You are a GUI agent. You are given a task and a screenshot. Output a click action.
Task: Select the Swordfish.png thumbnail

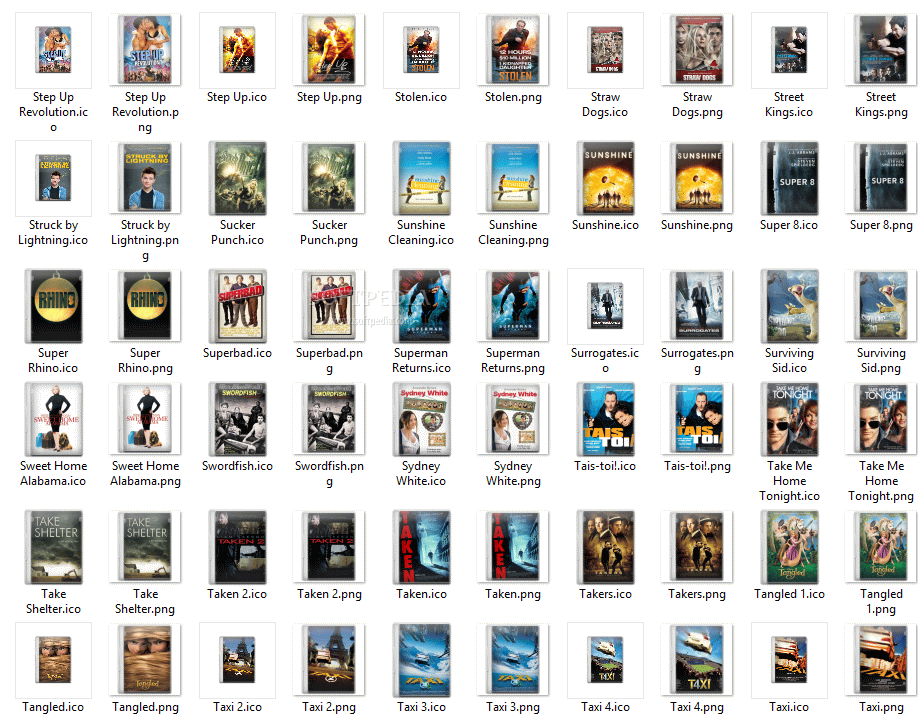click(x=329, y=419)
